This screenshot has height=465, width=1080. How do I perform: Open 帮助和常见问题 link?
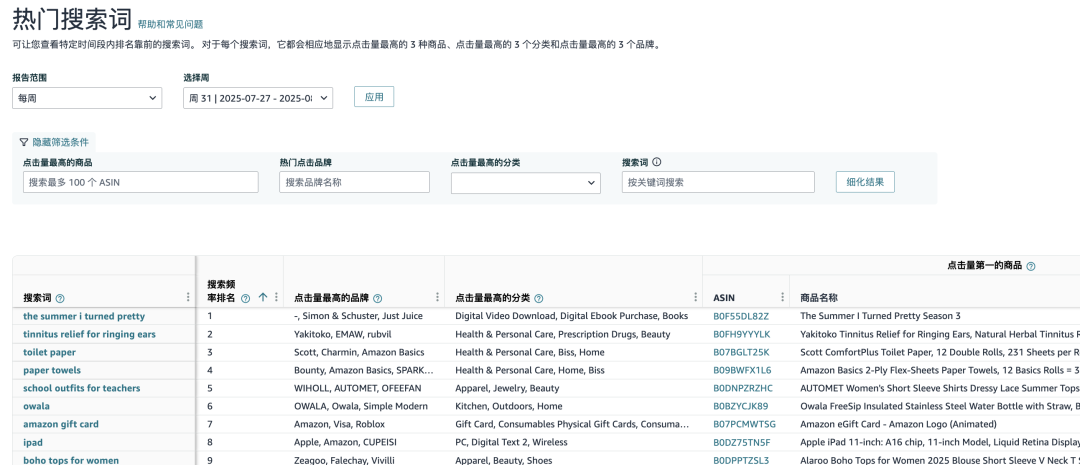point(170,24)
